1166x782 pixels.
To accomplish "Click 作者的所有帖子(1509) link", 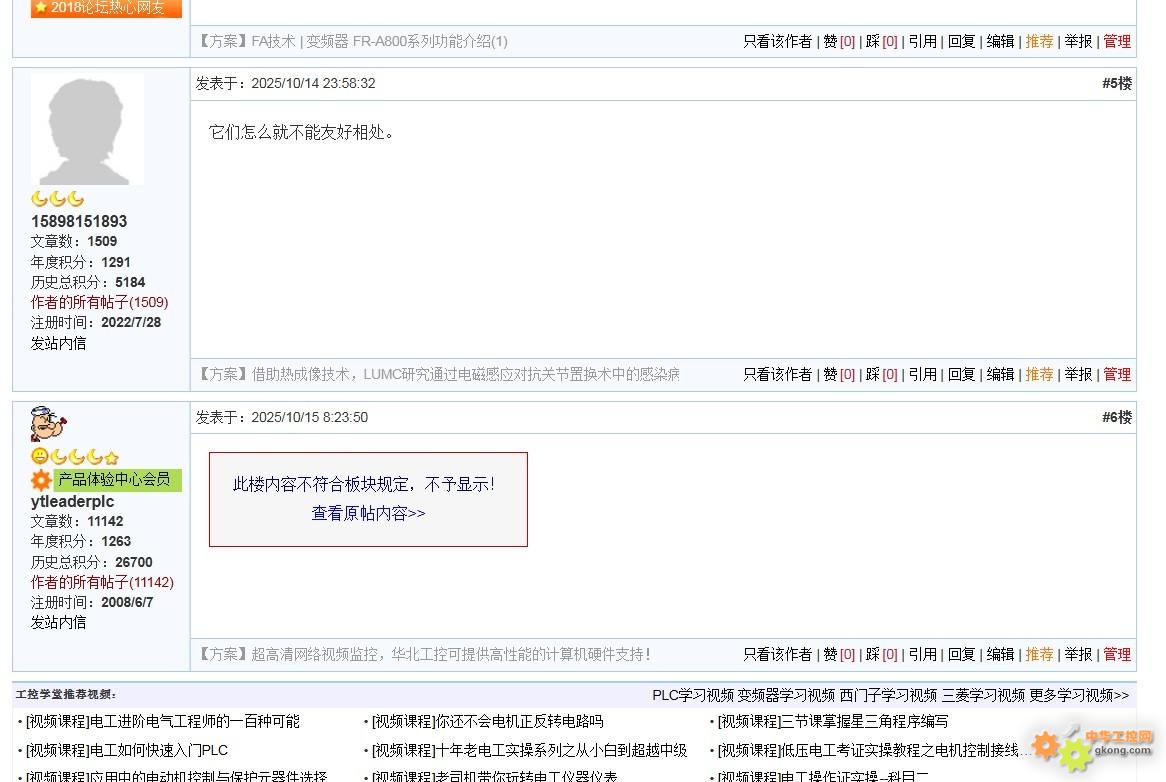I will coord(99,302).
